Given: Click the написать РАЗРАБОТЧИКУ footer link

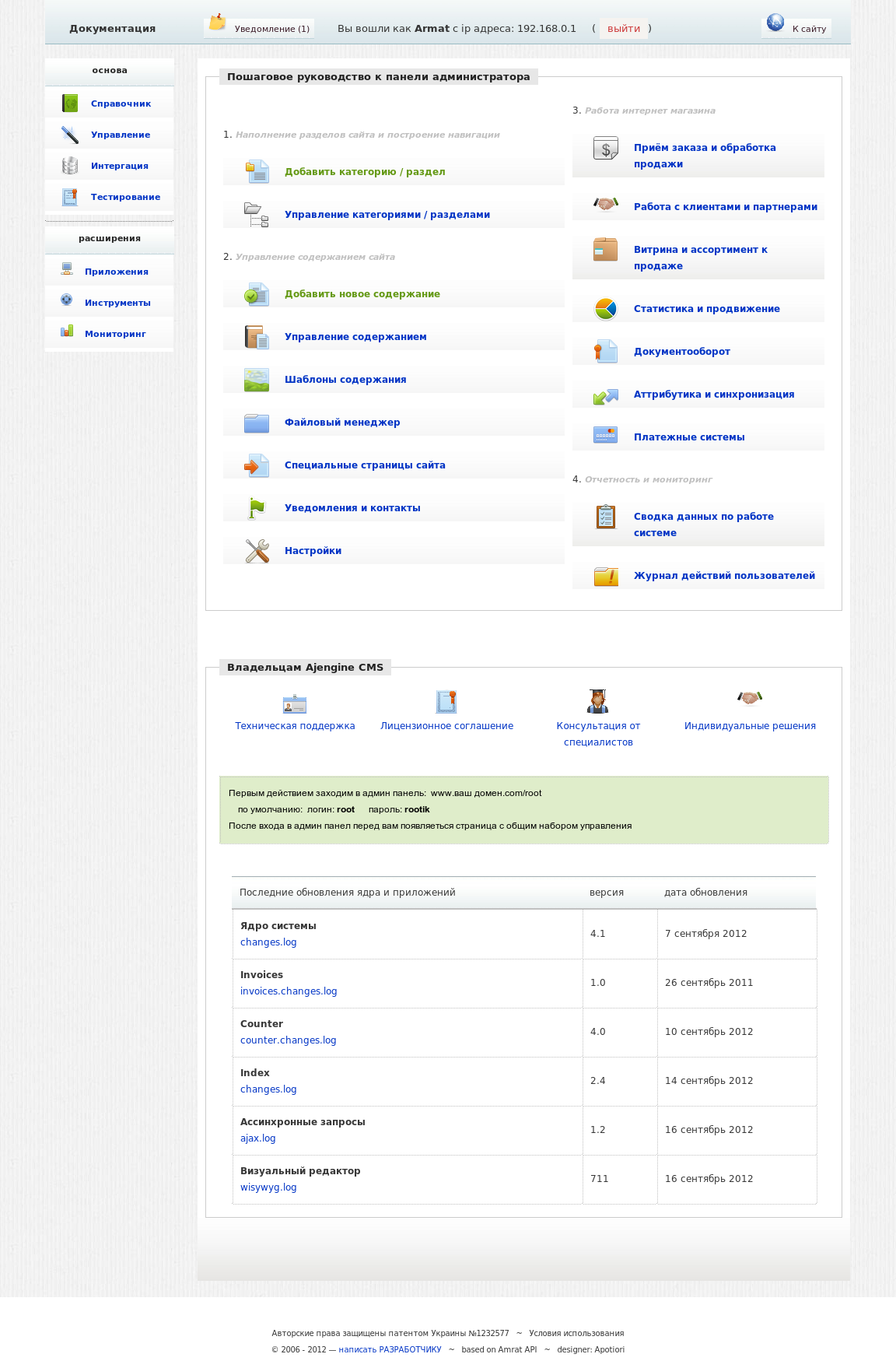Looking at the screenshot, I should pyautogui.click(x=390, y=1349).
